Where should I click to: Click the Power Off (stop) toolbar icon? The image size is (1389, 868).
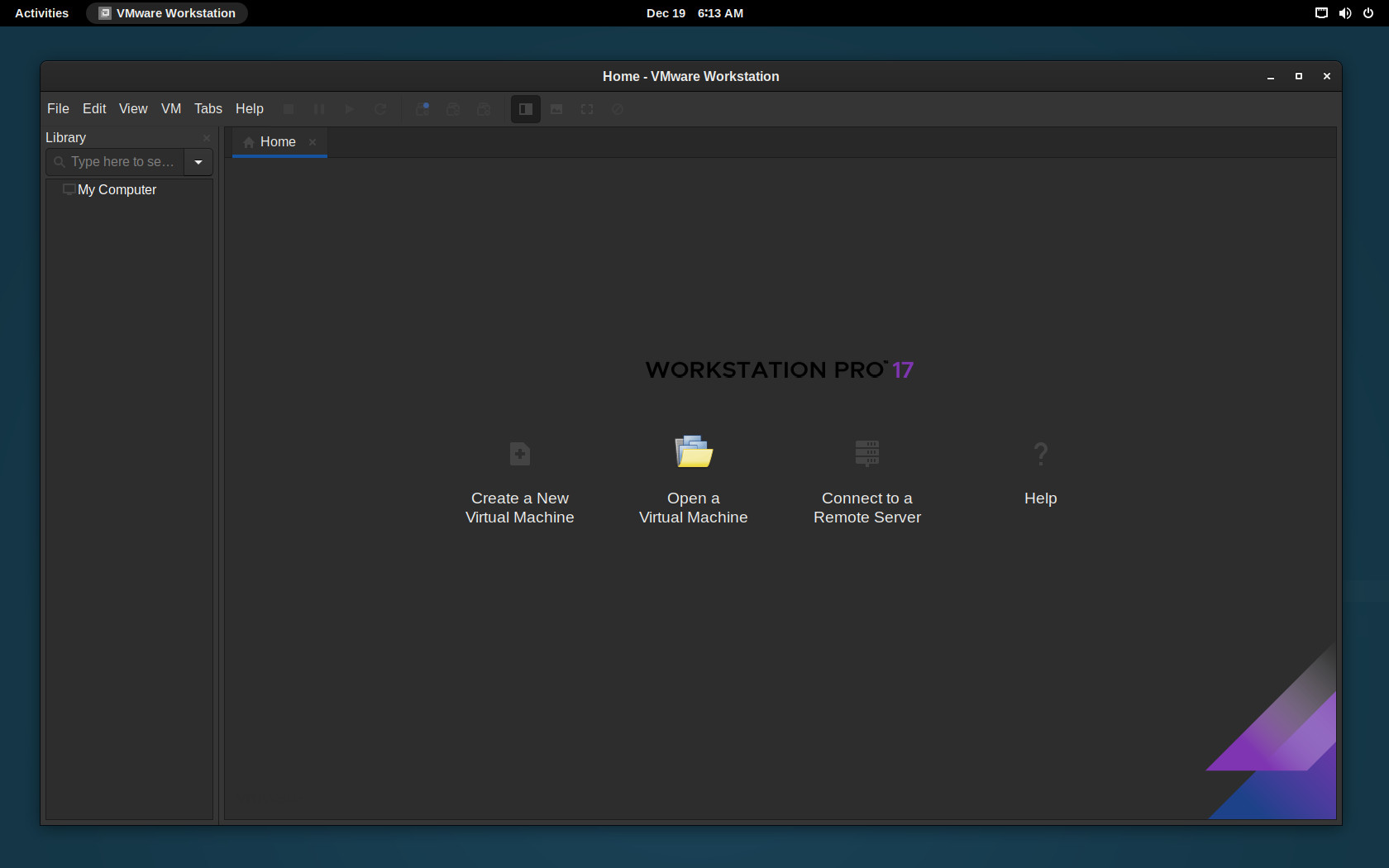coord(289,109)
